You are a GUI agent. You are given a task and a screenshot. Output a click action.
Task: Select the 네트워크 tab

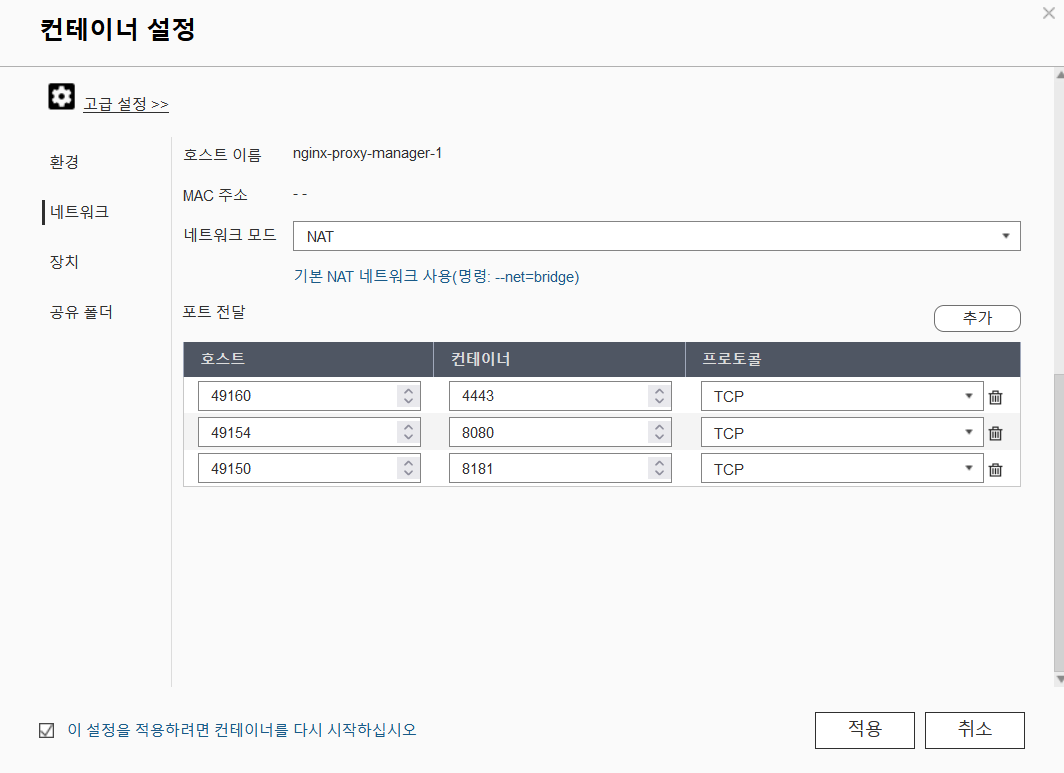pyautogui.click(x=79, y=212)
